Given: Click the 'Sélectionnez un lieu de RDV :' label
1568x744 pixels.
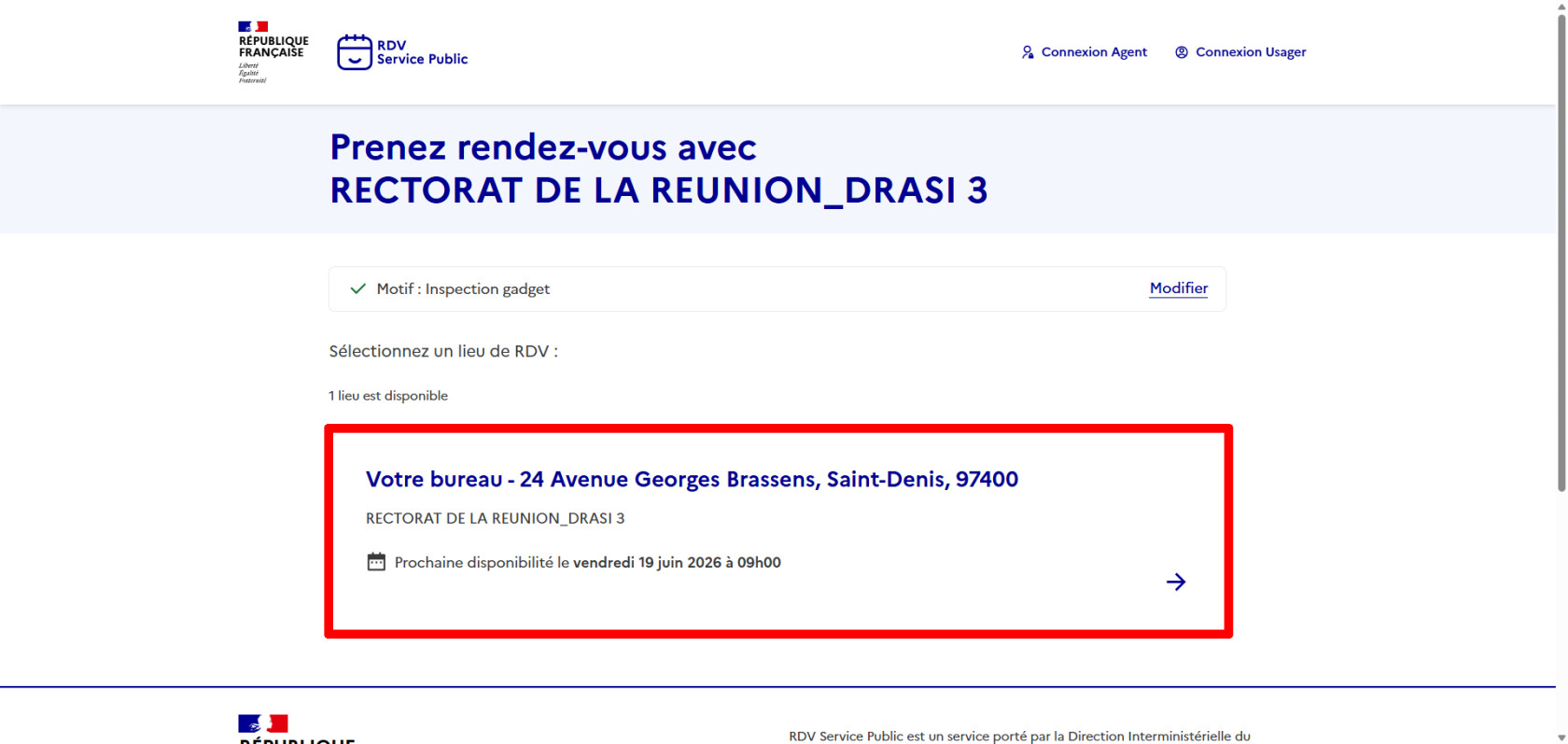Looking at the screenshot, I should pos(443,351).
